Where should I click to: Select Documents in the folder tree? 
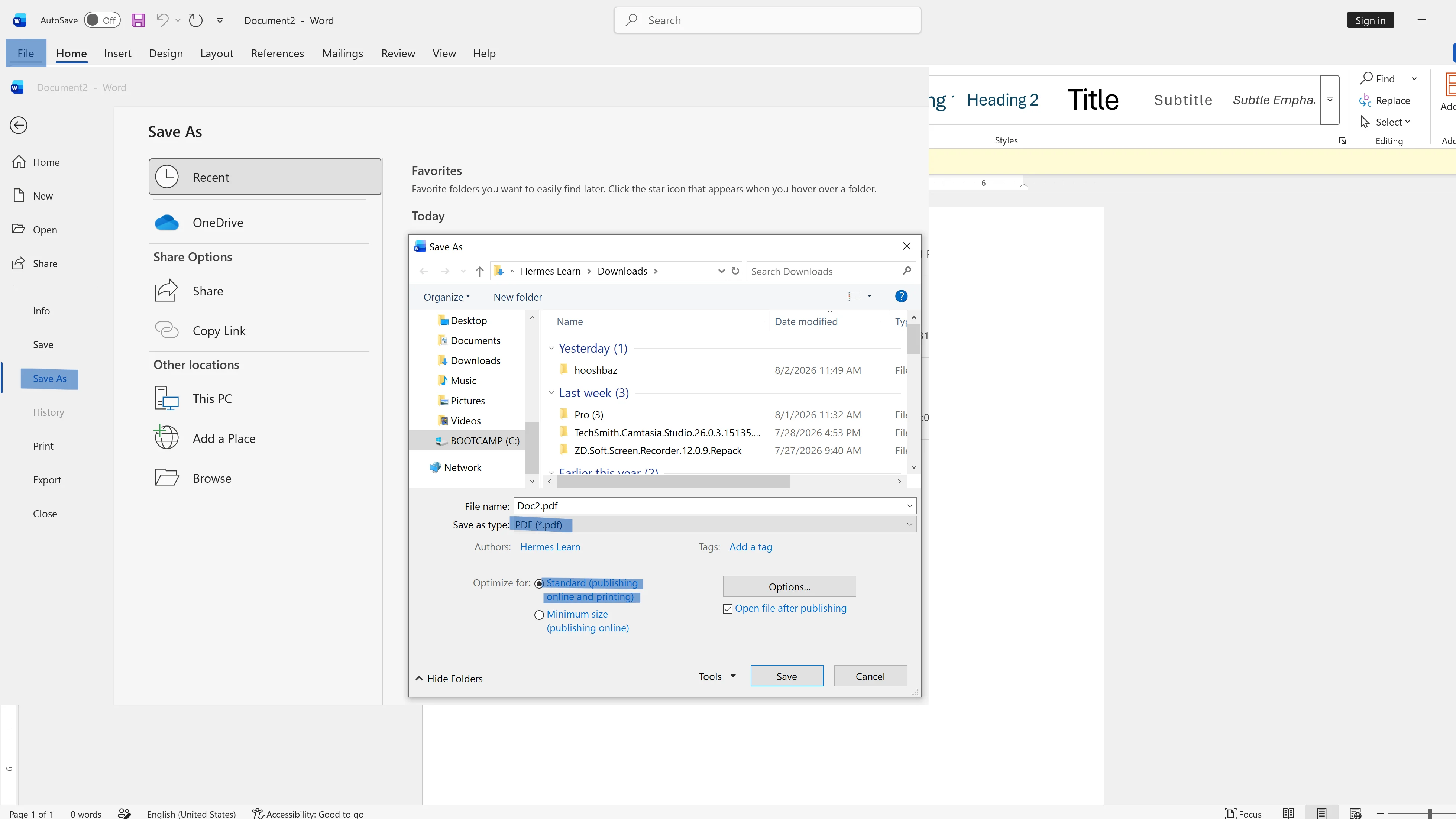pyautogui.click(x=475, y=340)
